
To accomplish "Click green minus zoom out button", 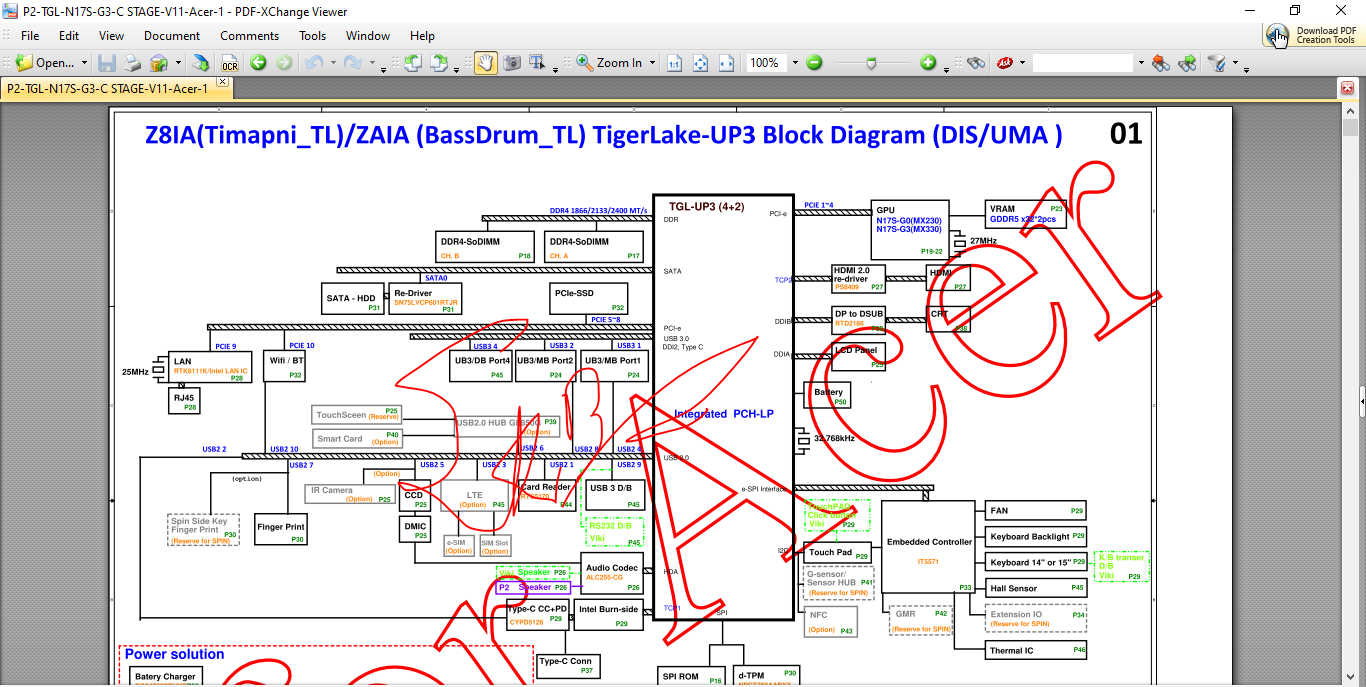I will (x=814, y=63).
